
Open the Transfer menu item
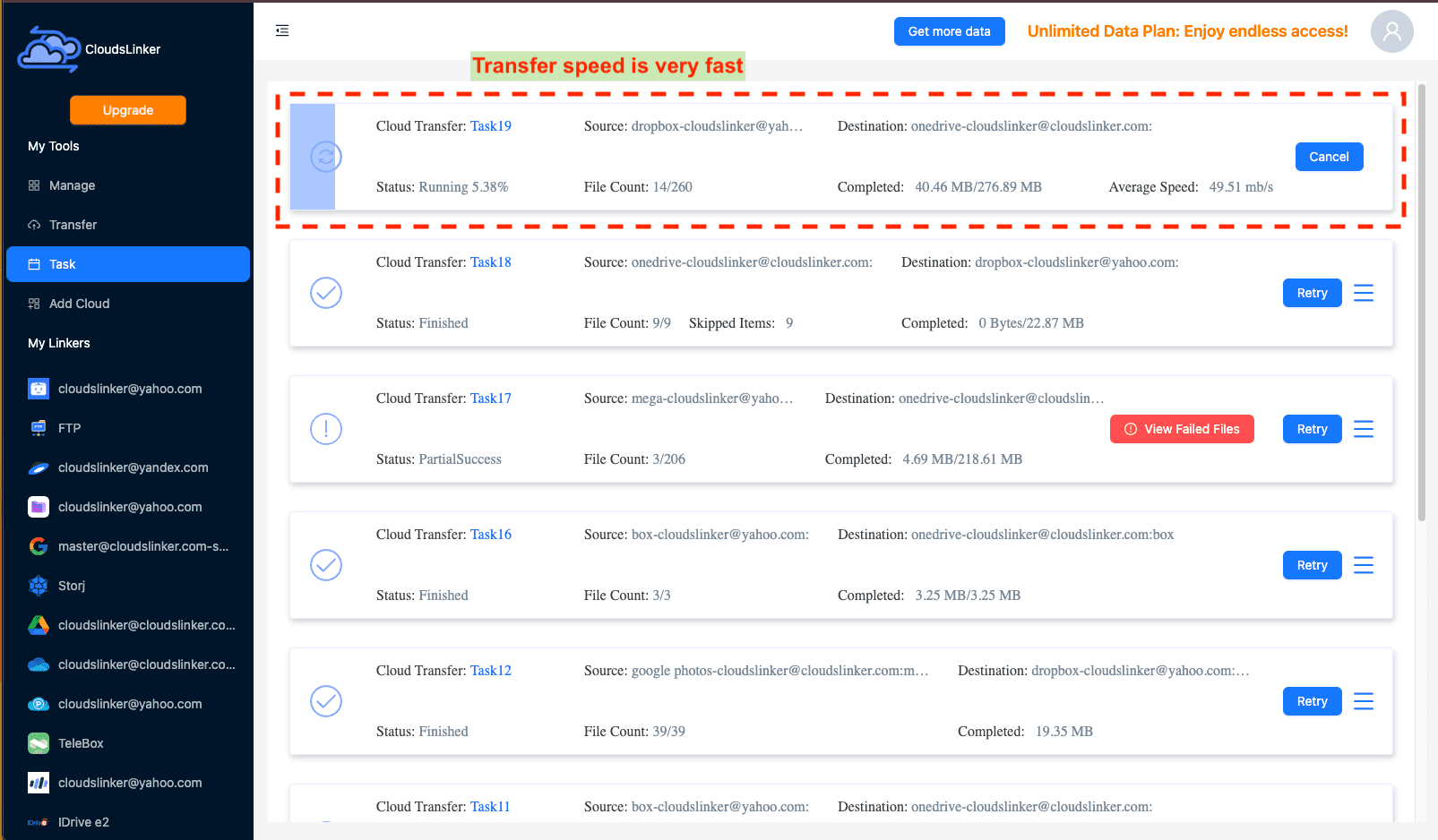(128, 225)
